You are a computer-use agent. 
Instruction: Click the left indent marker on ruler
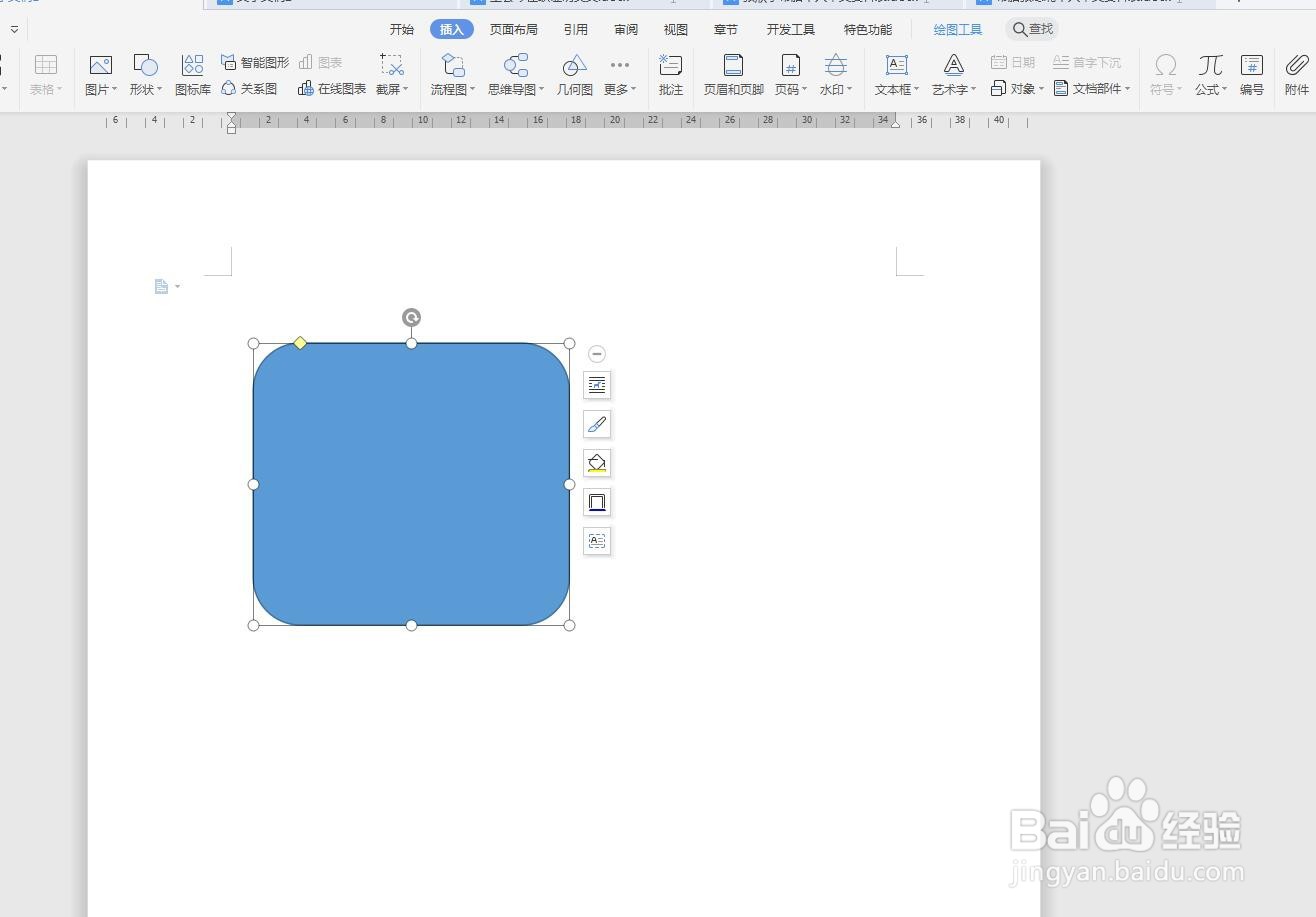pos(232,123)
